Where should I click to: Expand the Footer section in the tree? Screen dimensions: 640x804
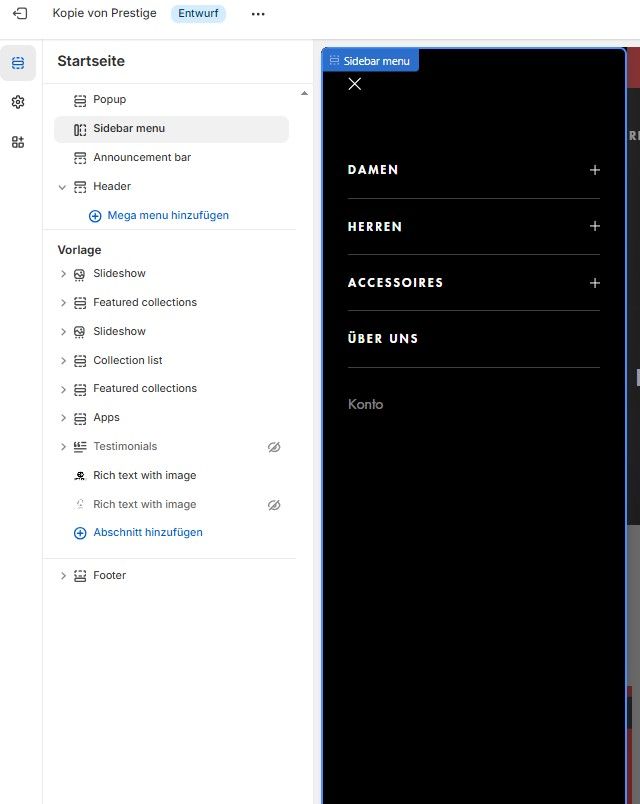(x=63, y=576)
